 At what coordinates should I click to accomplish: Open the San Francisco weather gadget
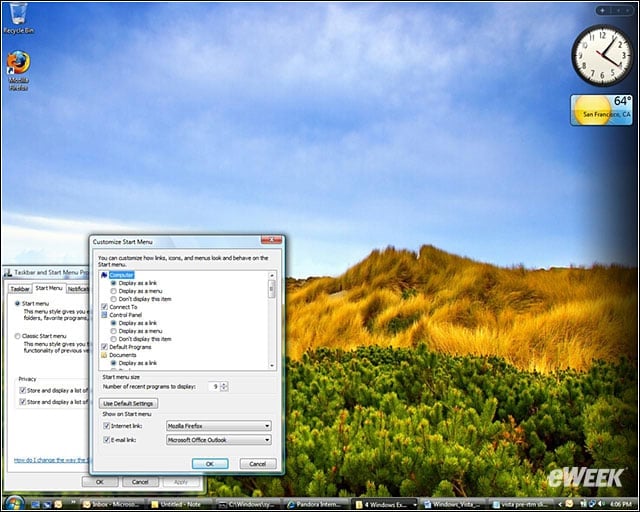point(602,110)
